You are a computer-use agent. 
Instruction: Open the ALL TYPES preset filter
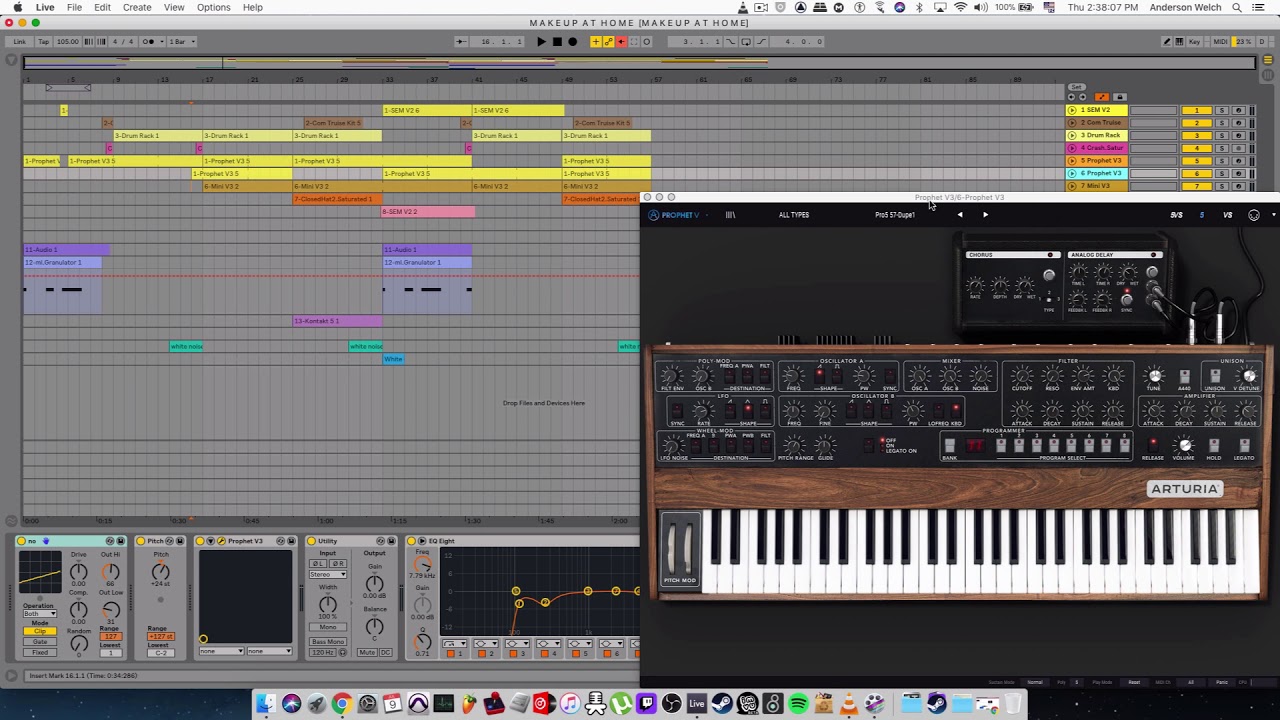point(794,214)
